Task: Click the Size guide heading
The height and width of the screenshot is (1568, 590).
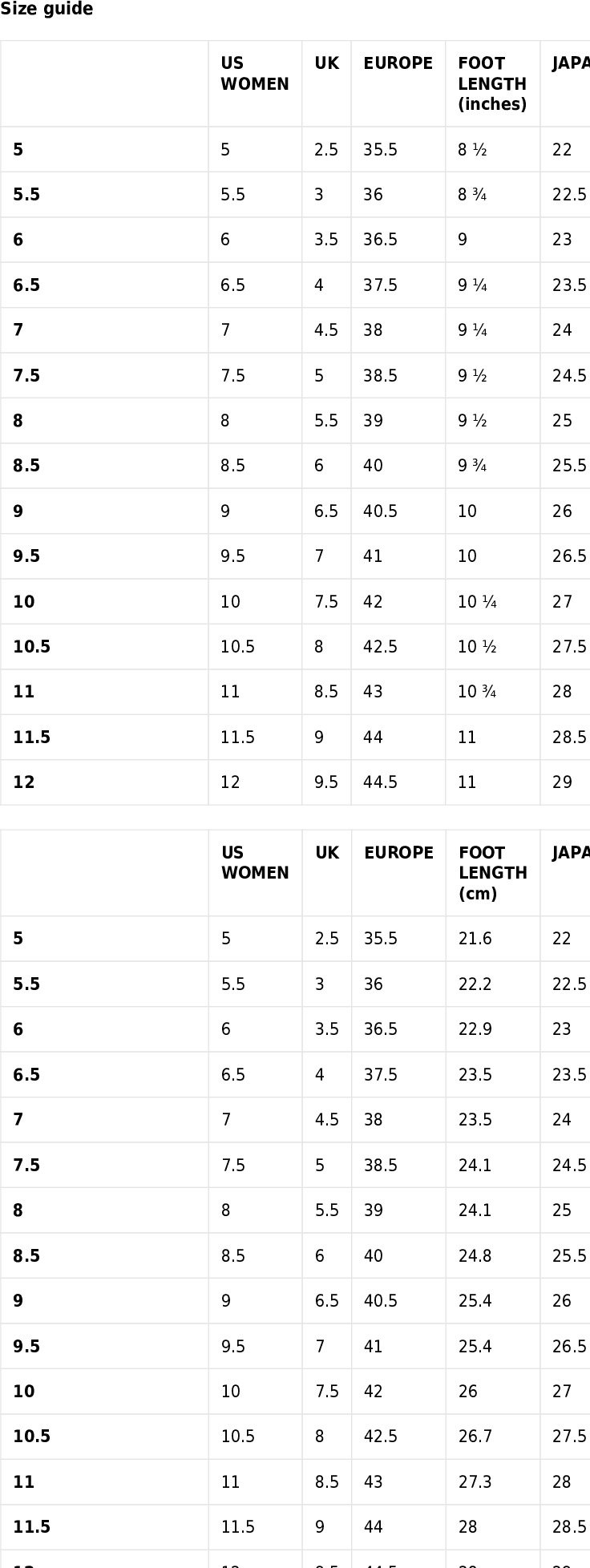Action: [x=46, y=10]
